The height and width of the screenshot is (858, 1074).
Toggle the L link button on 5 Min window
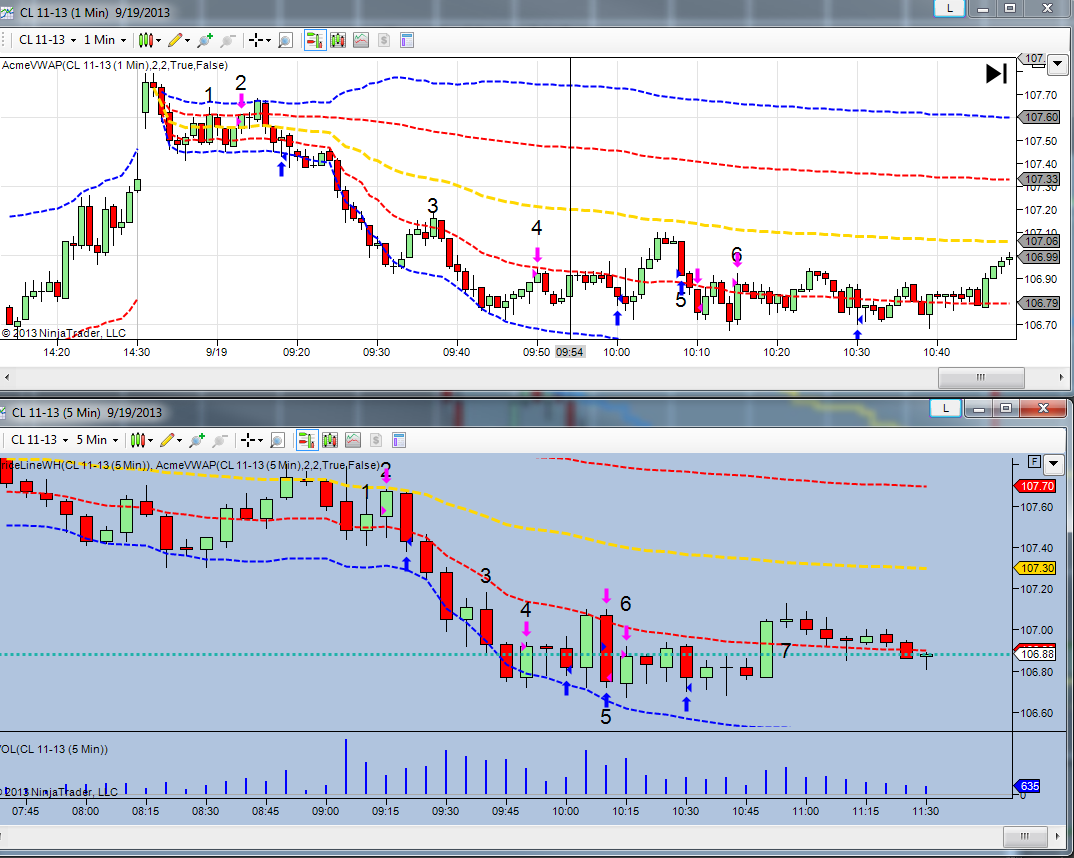point(946,408)
